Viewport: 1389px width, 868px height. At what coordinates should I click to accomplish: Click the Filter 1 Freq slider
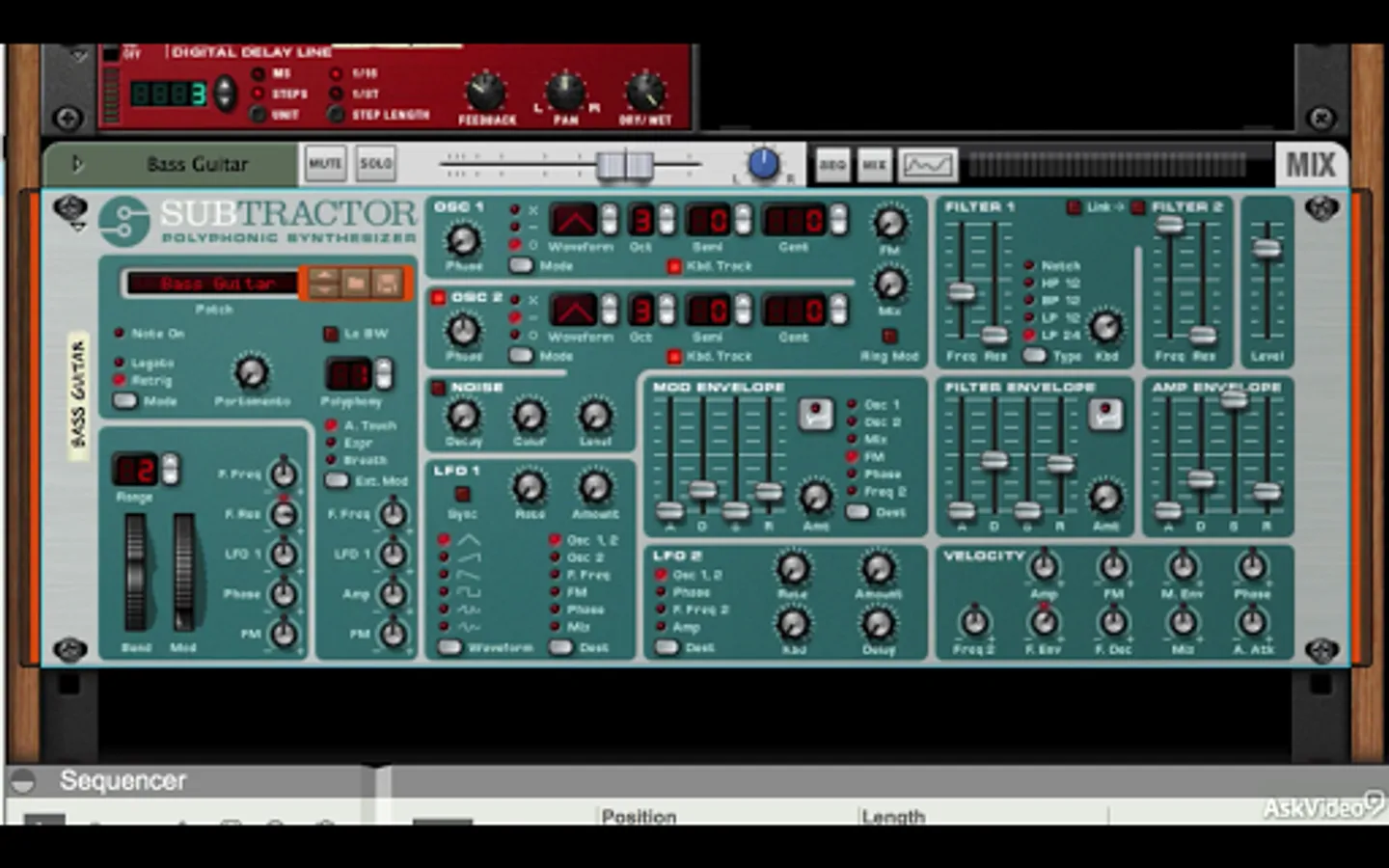962,292
